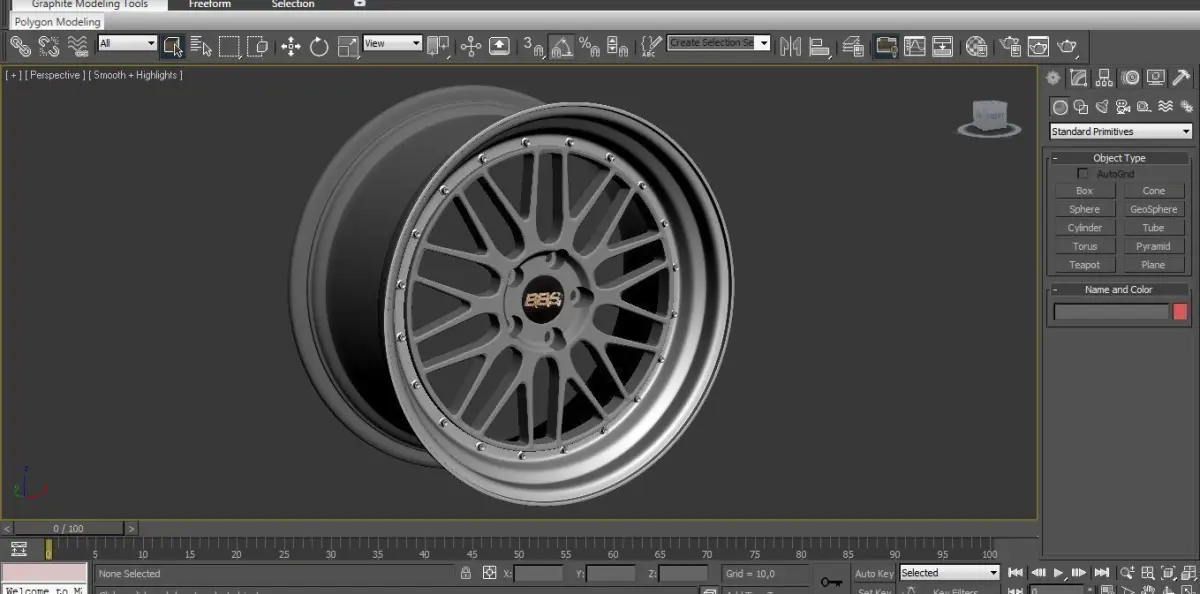
Task: Switch to Utilities command panel tab
Action: pos(1181,77)
